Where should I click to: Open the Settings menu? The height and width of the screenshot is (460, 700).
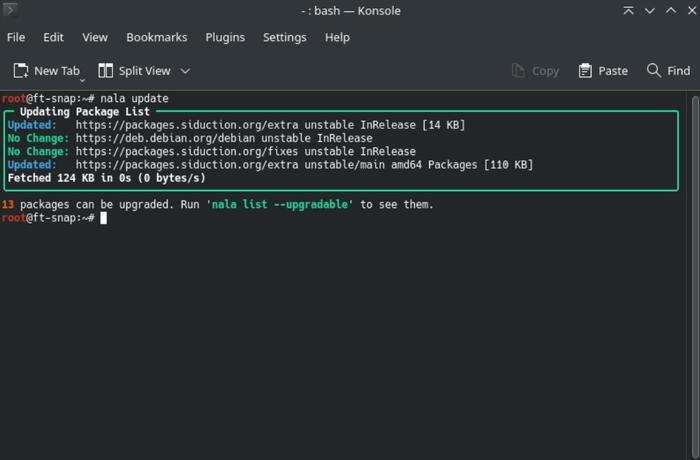click(x=284, y=37)
